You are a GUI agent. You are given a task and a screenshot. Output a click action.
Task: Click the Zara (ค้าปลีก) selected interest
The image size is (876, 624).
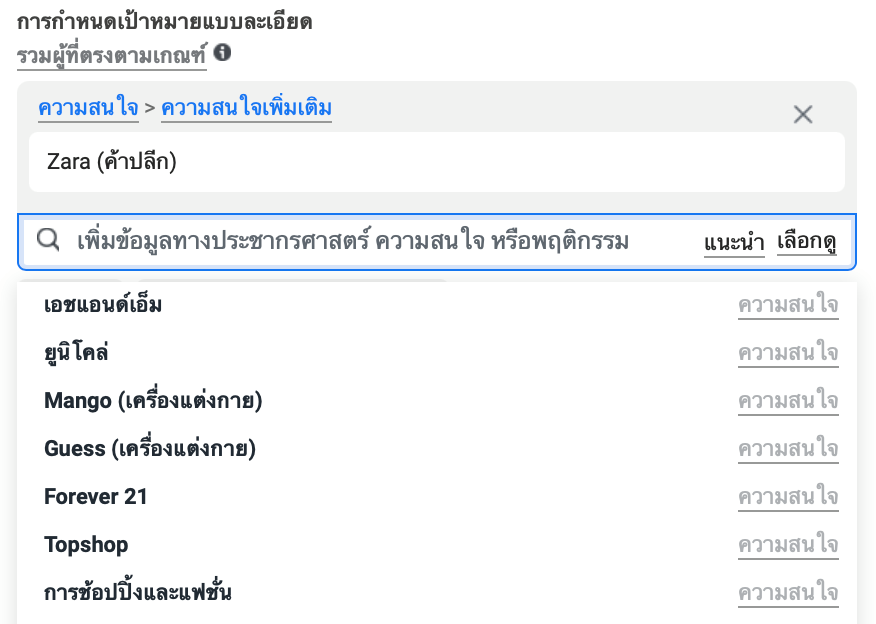(x=112, y=161)
